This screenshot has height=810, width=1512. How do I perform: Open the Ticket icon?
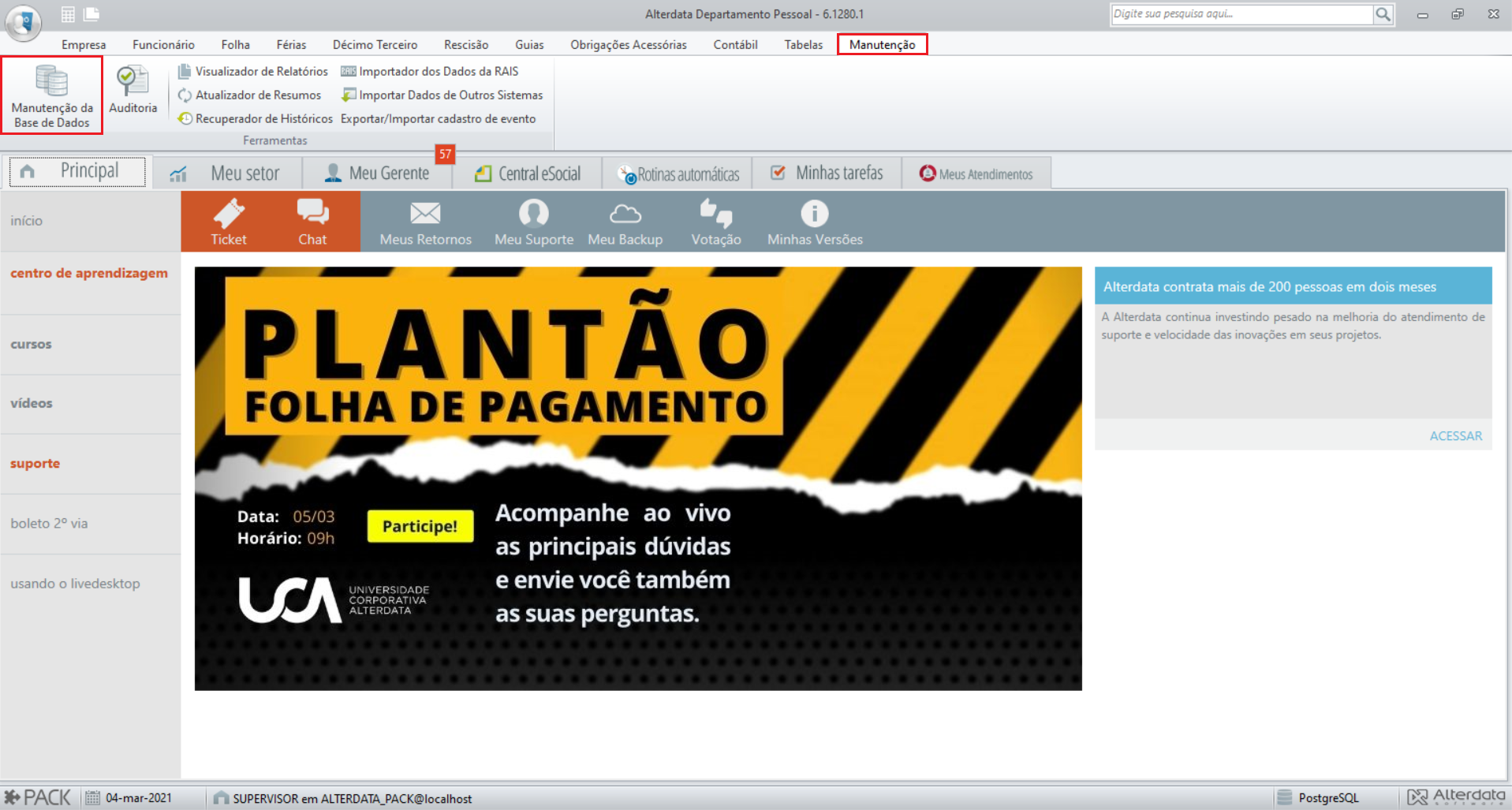(x=229, y=222)
